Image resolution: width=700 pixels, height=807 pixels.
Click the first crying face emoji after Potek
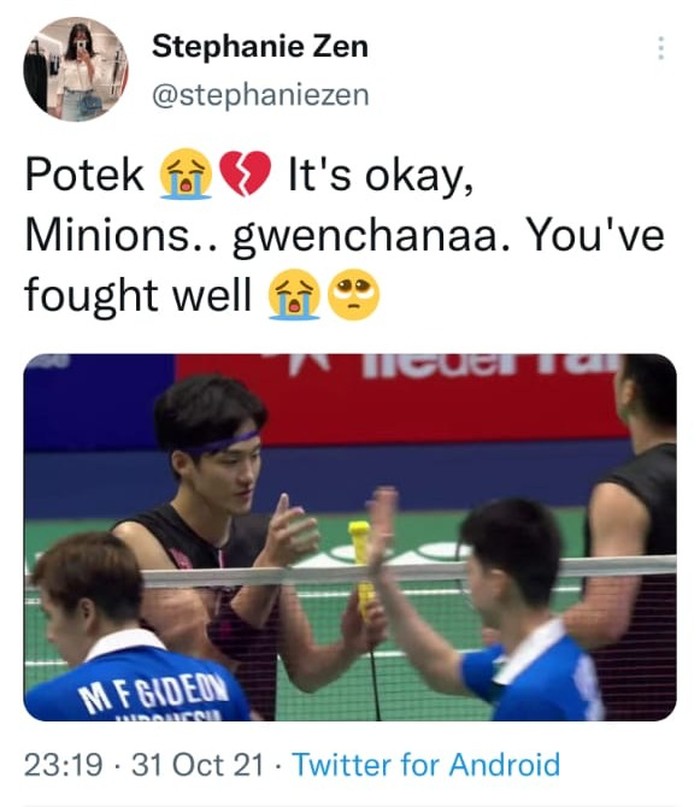(185, 174)
